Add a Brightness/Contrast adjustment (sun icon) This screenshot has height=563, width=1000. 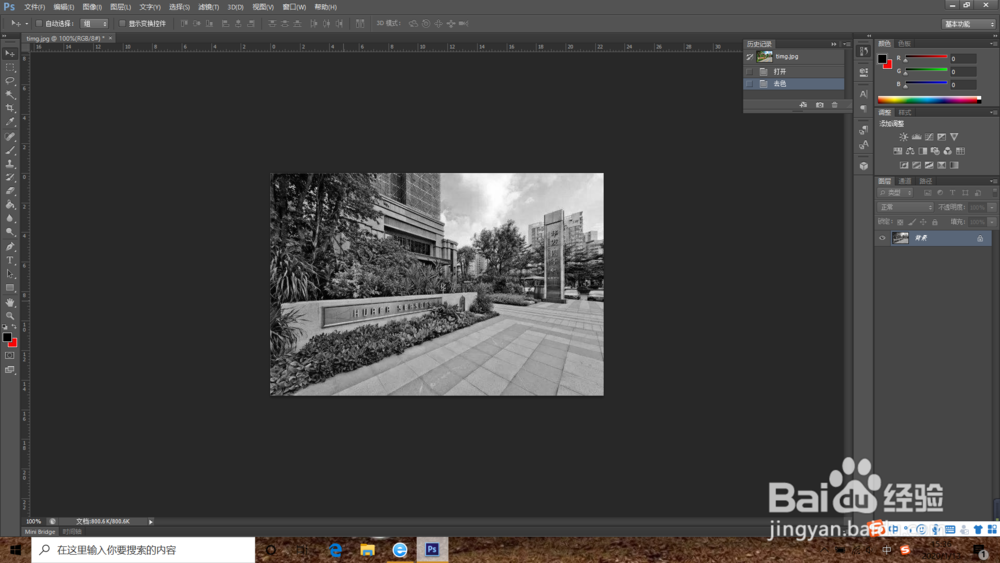coord(904,137)
